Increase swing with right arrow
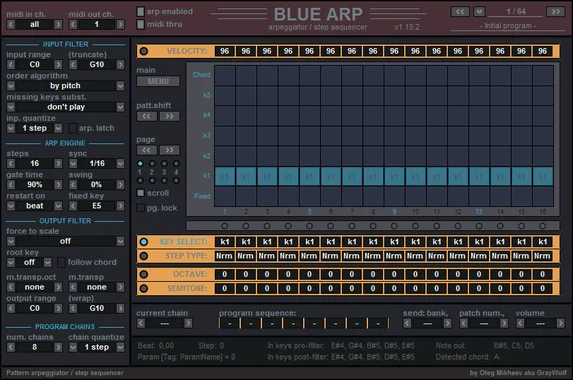 click(120, 185)
